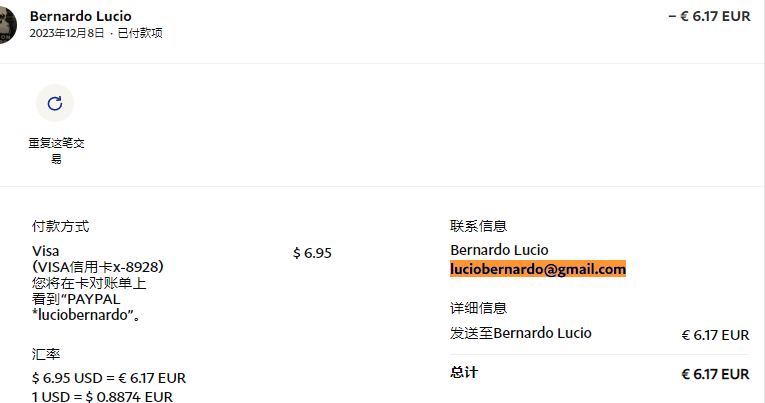Click the bold € 6.17 EUR total amount
Viewport: 765px width, 403px height.
[x=715, y=374]
